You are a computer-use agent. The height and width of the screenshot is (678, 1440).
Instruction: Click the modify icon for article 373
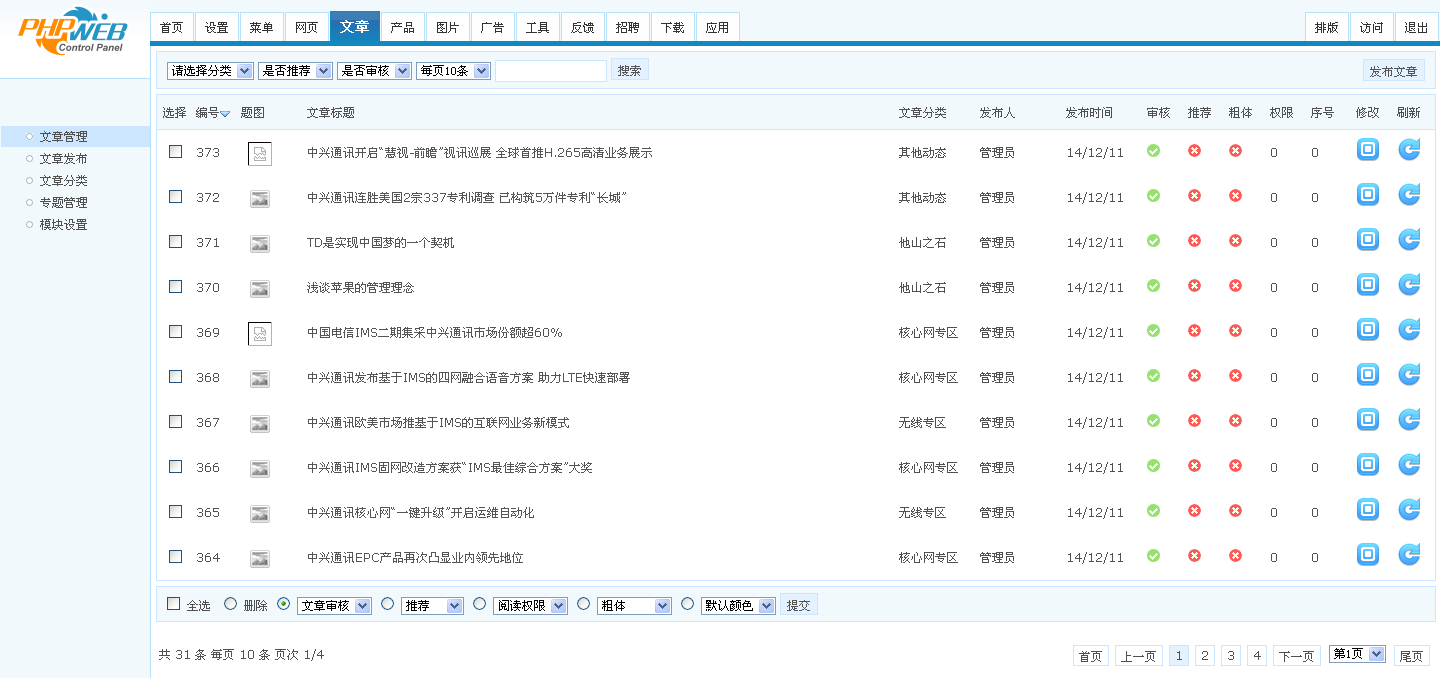[1367, 150]
